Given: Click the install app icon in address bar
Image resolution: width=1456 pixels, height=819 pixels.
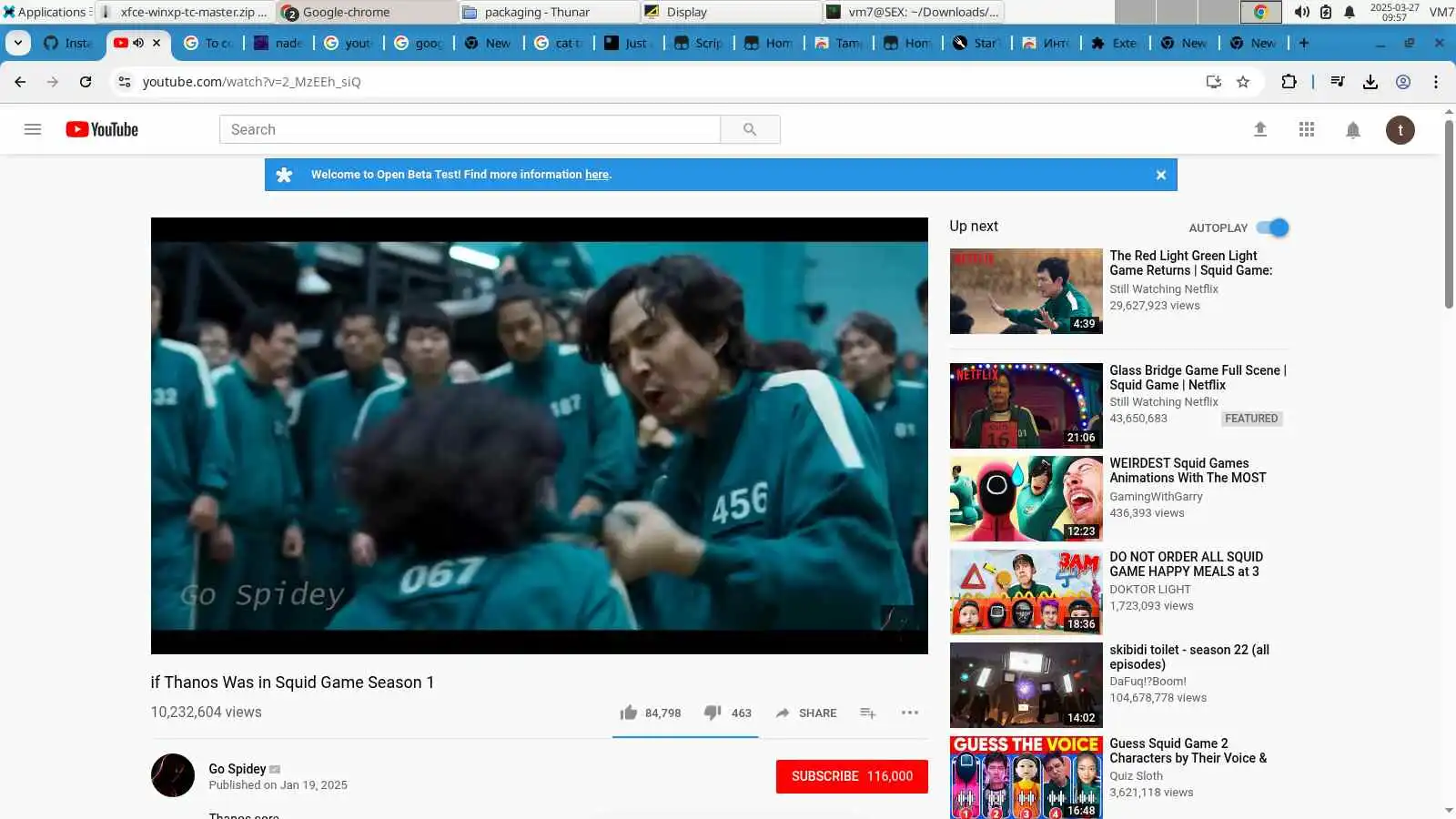Looking at the screenshot, I should point(1213,82).
